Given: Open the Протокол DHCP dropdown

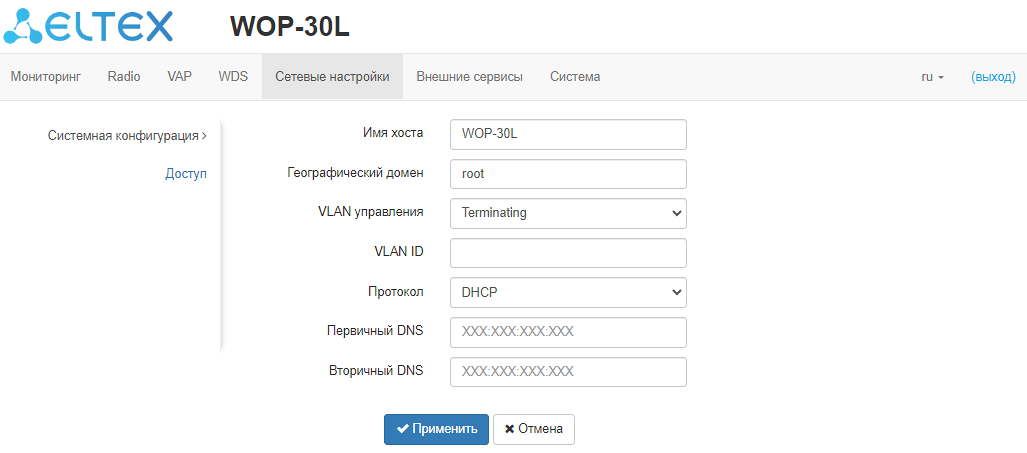Looking at the screenshot, I should pos(568,292).
